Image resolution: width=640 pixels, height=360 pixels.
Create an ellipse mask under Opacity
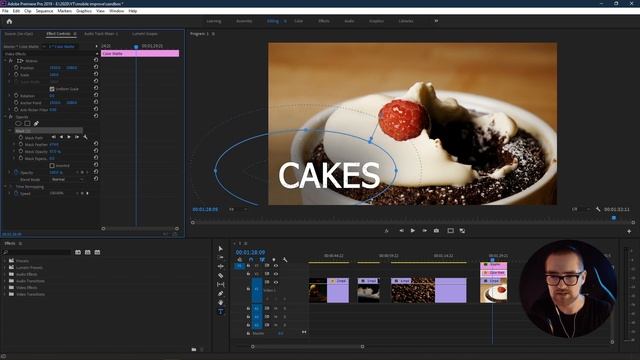(18, 123)
